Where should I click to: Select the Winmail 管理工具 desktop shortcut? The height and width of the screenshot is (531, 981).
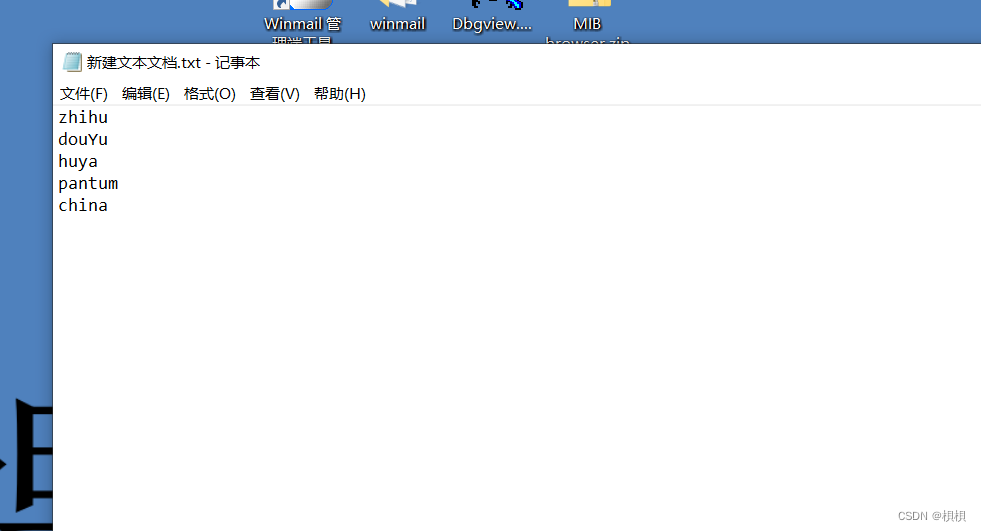(x=302, y=23)
